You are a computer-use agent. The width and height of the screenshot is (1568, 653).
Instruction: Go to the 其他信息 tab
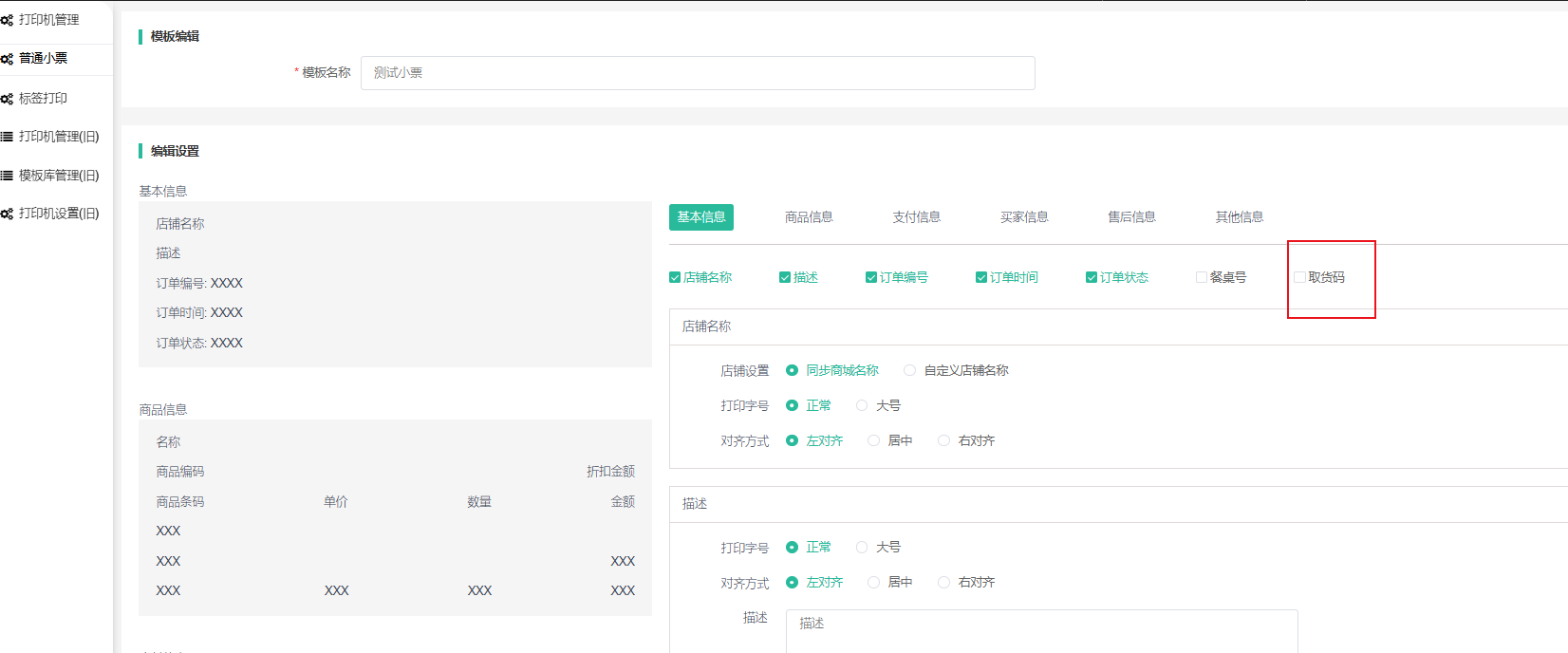[x=1240, y=217]
